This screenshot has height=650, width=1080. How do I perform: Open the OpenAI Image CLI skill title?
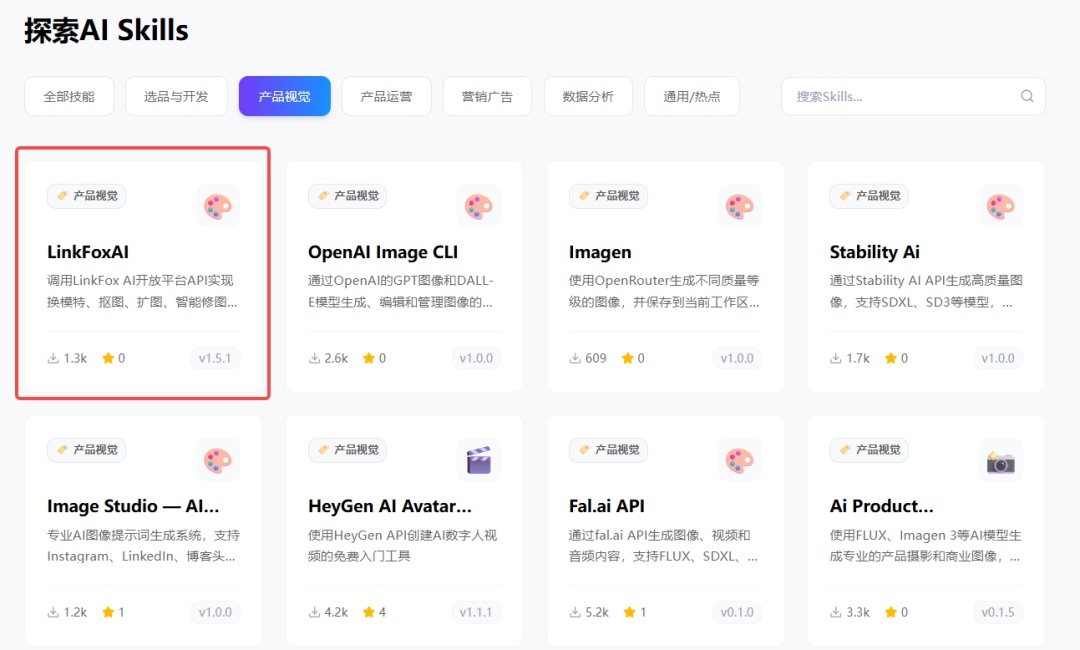(x=383, y=252)
